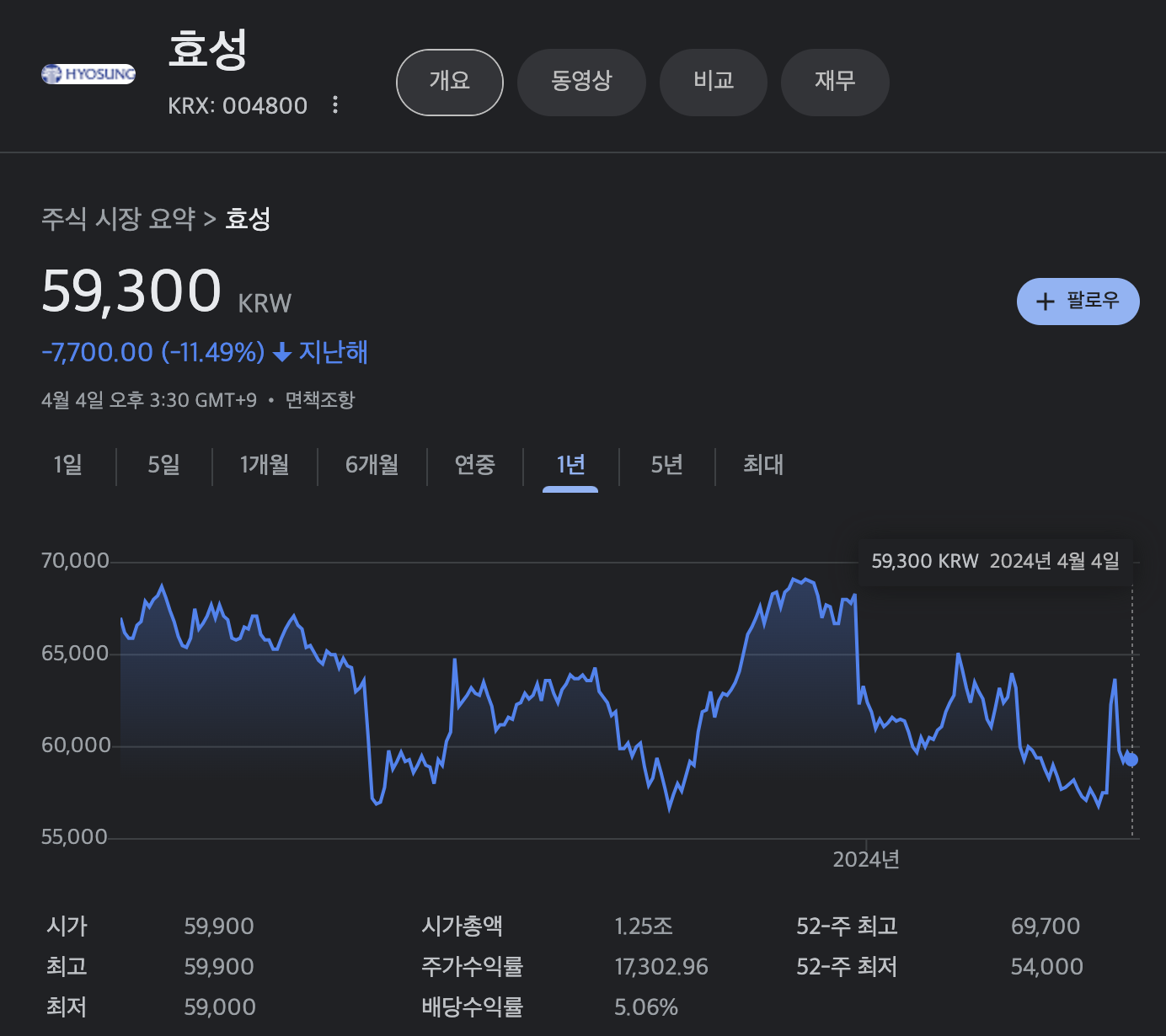The height and width of the screenshot is (1036, 1166).
Task: Click the 면책조항 disclaimer link
Action: 320,400
